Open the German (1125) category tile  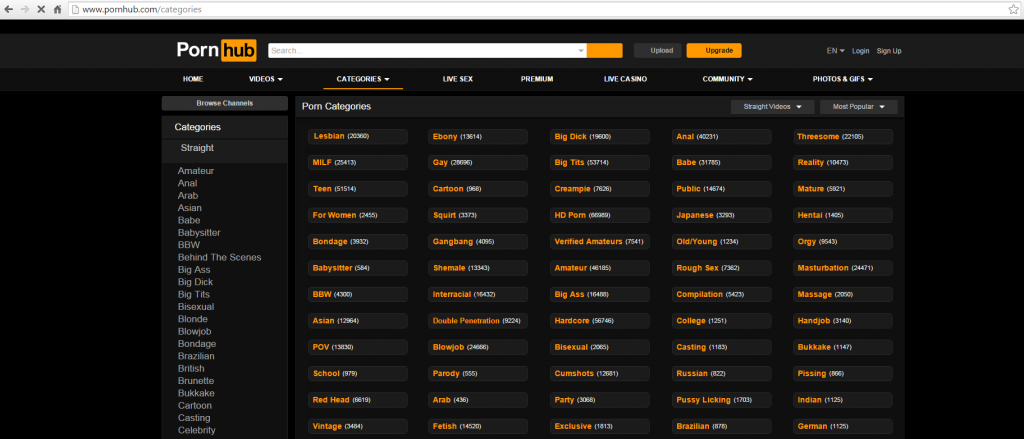pyautogui.click(x=842, y=427)
